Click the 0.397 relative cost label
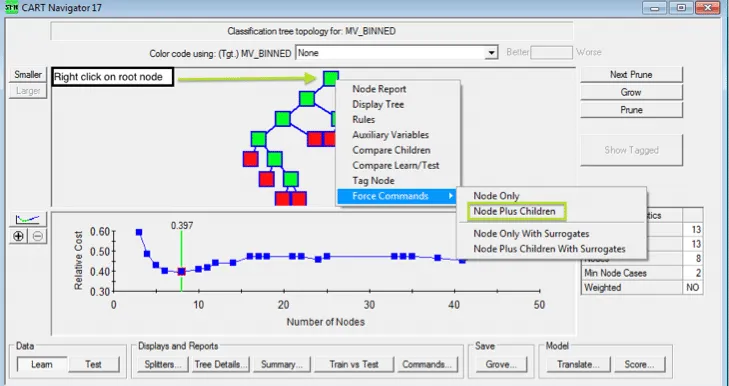This screenshot has width=729, height=386. pos(182,226)
